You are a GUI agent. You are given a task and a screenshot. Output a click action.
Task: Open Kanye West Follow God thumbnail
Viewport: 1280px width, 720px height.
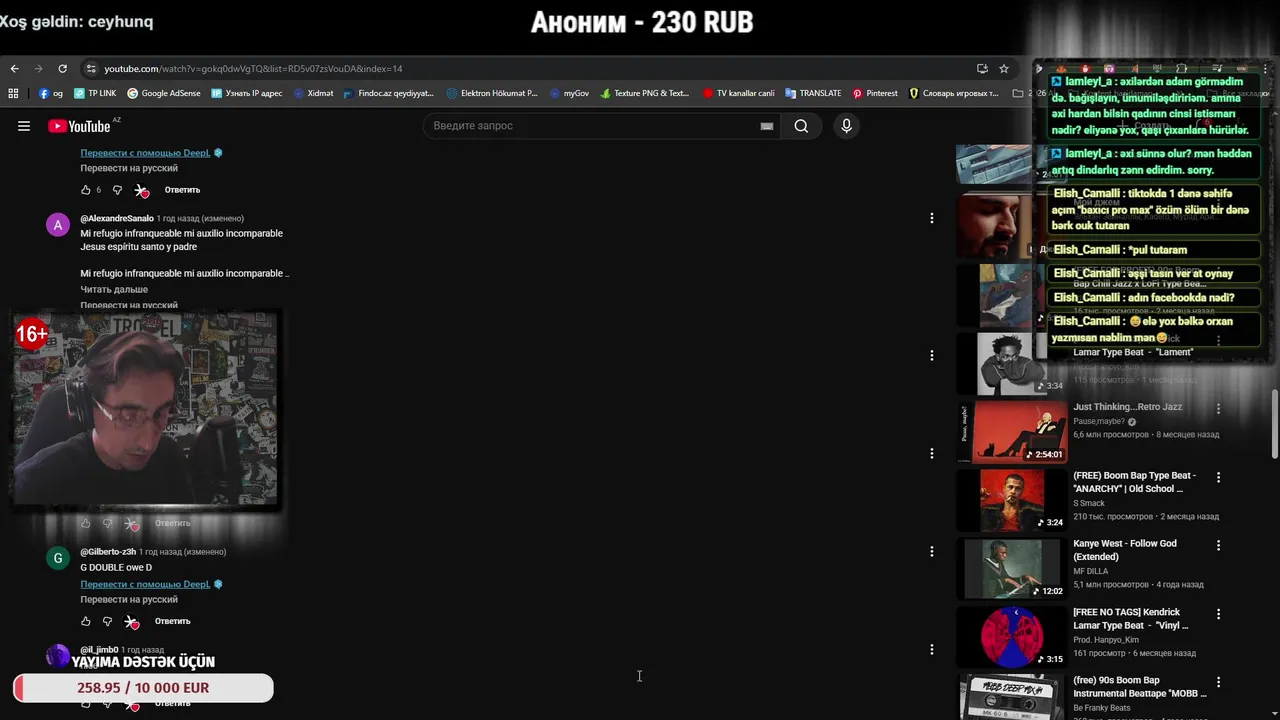[1013, 568]
